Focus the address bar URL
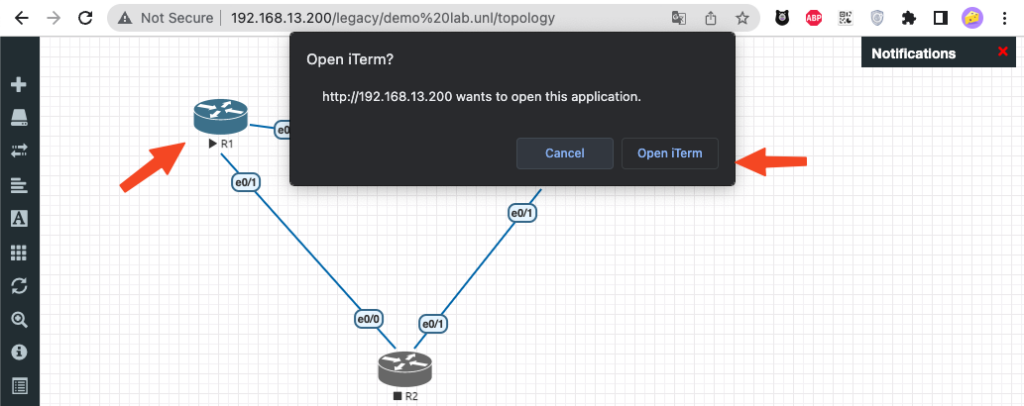Image resolution: width=1024 pixels, height=406 pixels. coord(392,18)
